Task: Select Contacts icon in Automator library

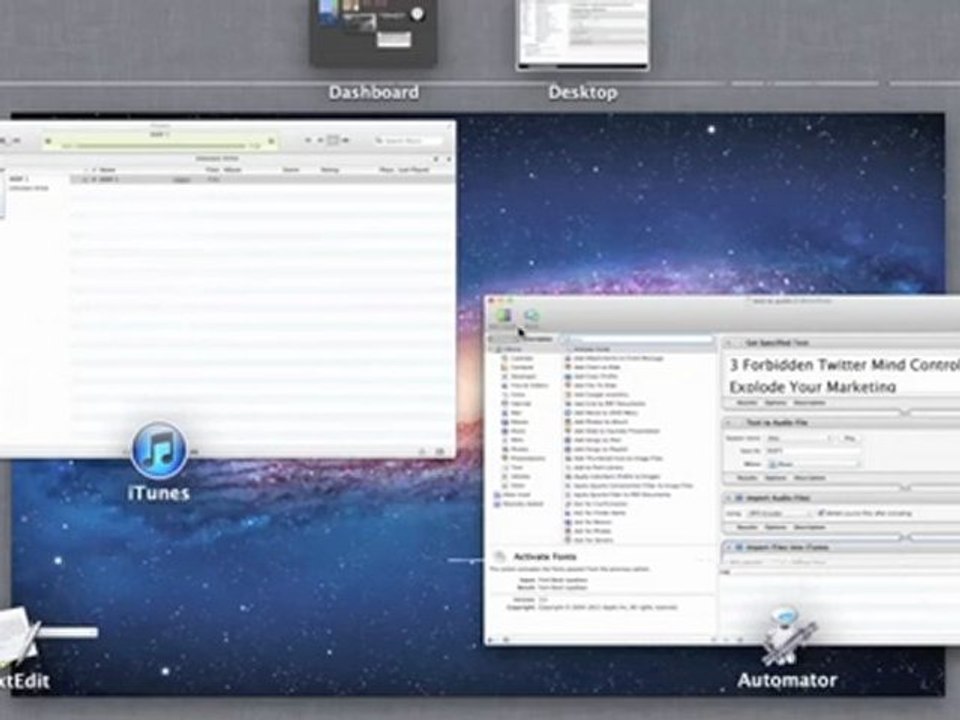Action: tap(504, 367)
